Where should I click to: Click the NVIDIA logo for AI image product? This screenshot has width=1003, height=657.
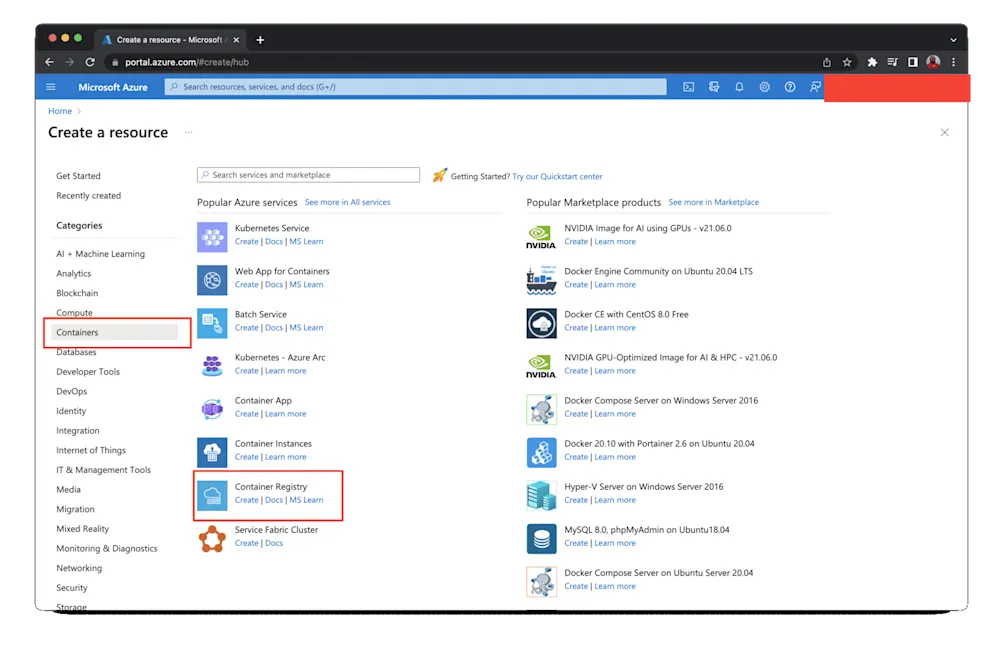[x=541, y=237]
